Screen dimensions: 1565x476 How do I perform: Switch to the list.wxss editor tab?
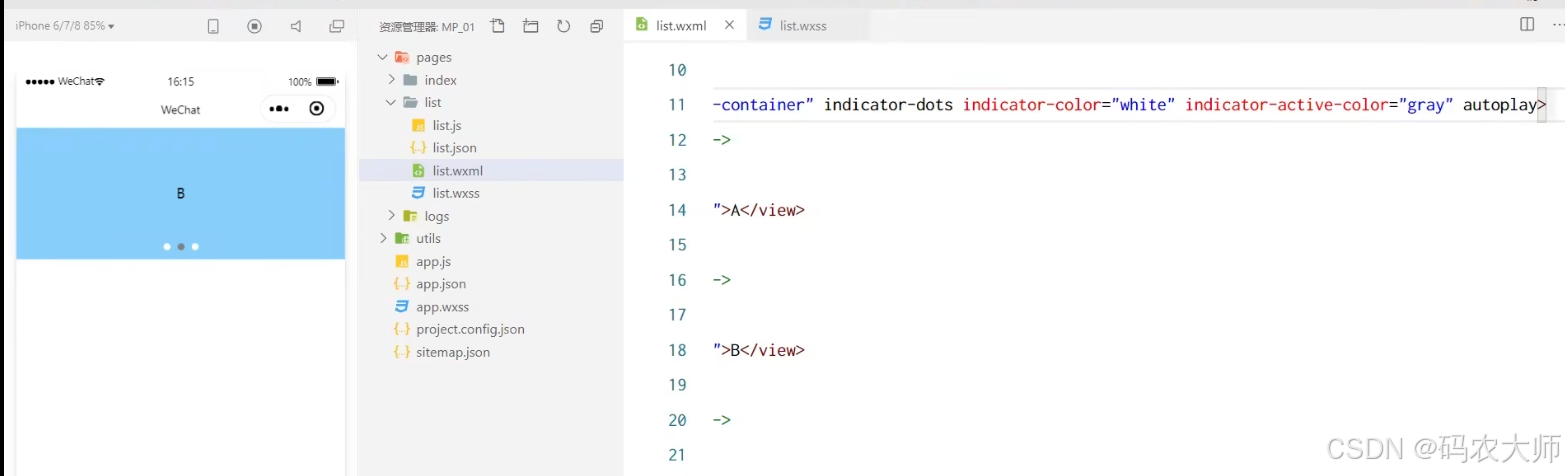pyautogui.click(x=803, y=26)
